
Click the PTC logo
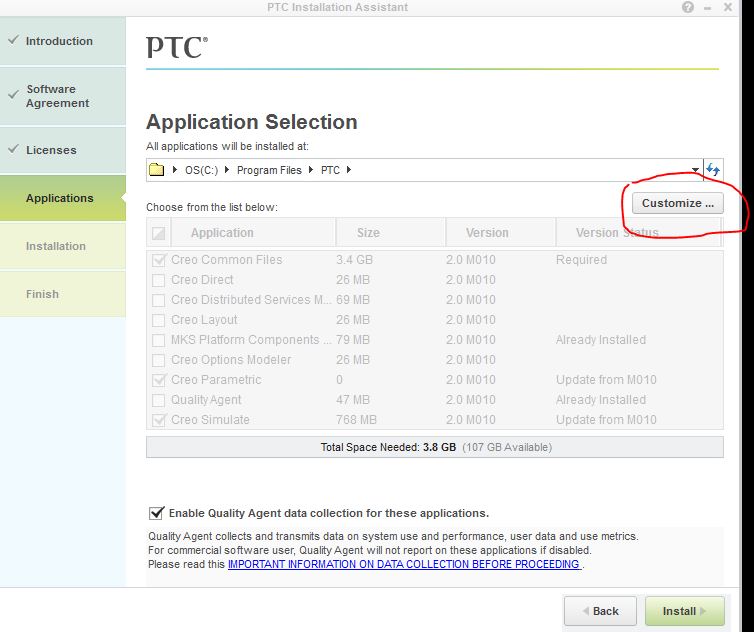177,47
